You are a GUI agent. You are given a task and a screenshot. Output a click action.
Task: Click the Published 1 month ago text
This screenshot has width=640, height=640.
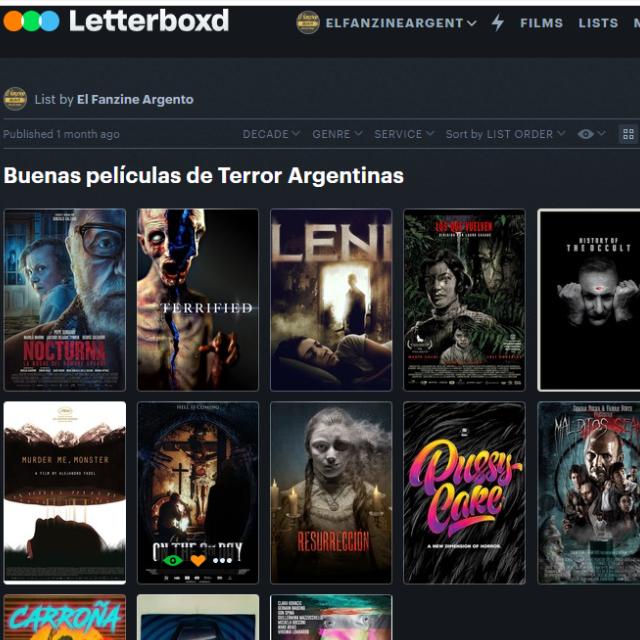pyautogui.click(x=62, y=134)
